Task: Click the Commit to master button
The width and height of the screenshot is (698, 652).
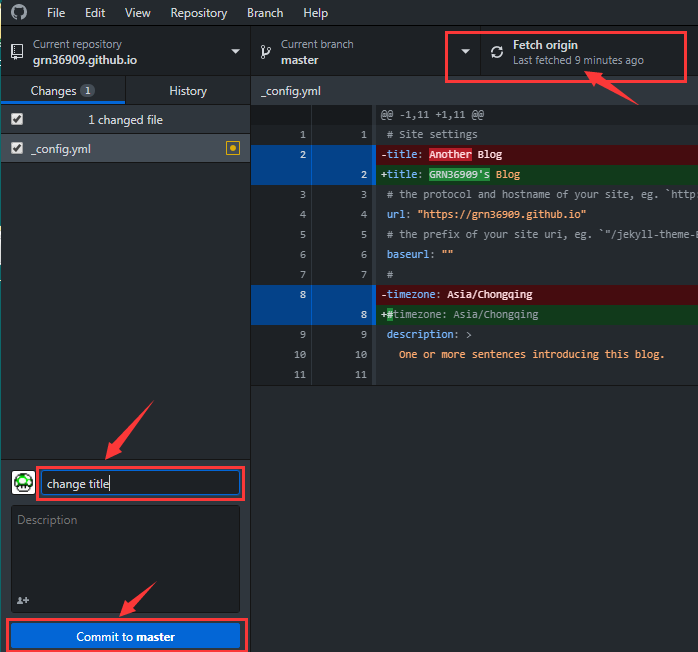Action: coord(126,636)
